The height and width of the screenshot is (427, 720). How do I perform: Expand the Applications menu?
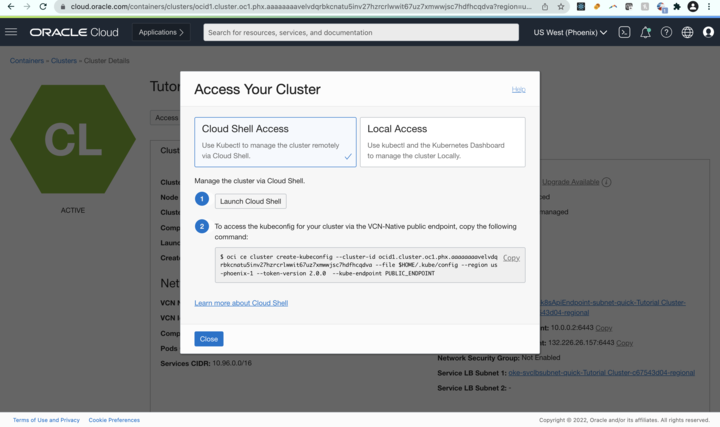click(x=161, y=32)
